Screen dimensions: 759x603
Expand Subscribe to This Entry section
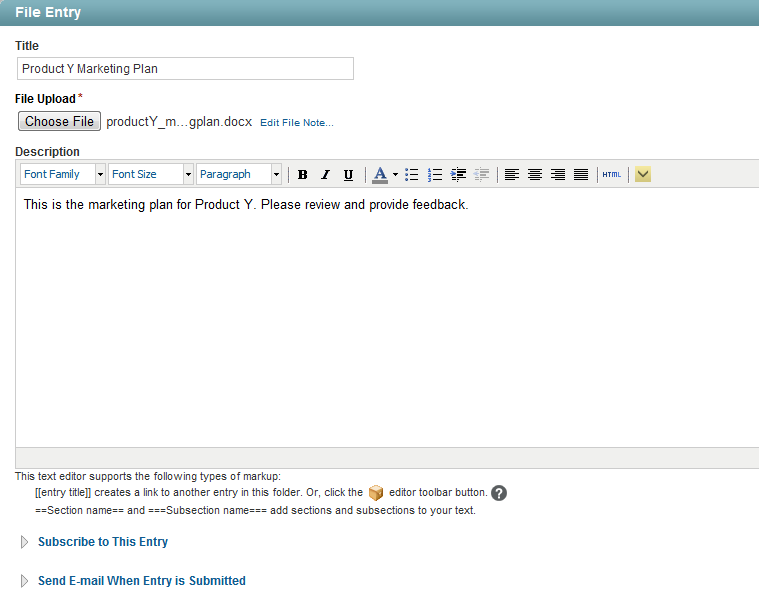[x=102, y=542]
